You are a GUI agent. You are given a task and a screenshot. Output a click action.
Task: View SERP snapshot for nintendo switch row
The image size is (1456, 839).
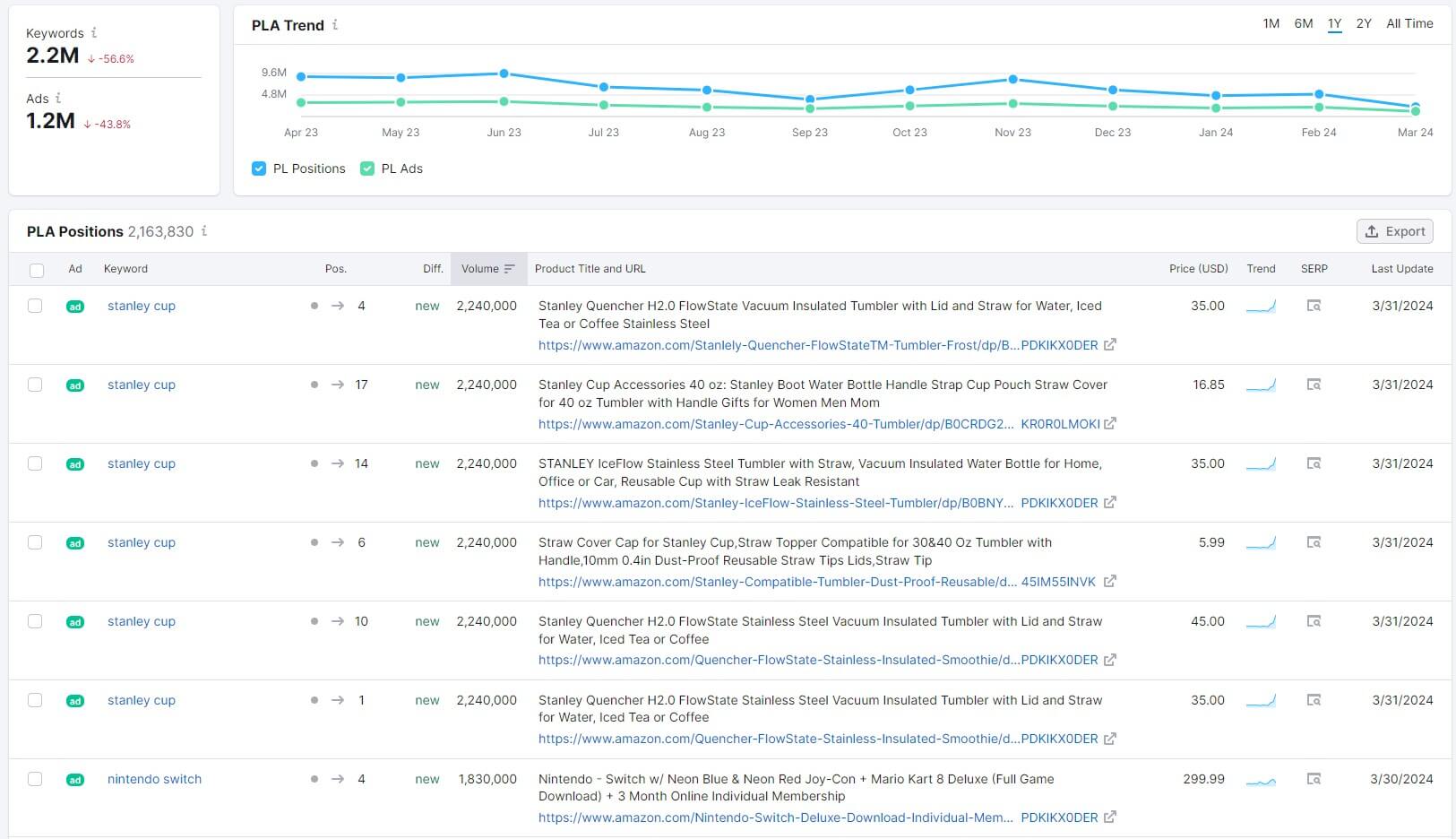[1314, 779]
